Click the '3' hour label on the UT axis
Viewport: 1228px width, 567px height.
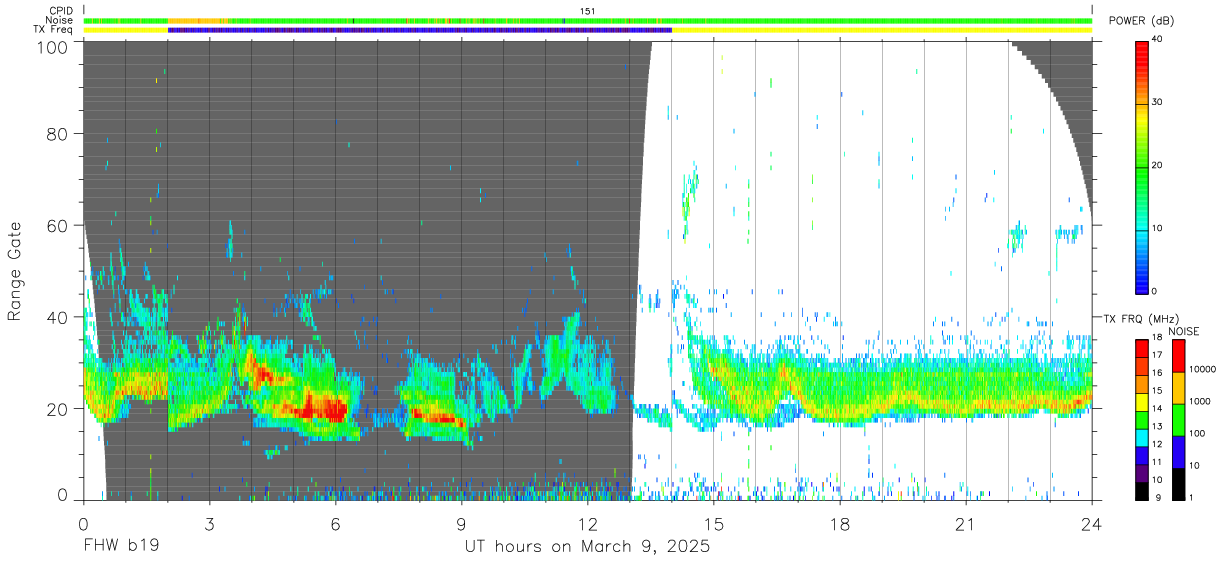pos(209,523)
